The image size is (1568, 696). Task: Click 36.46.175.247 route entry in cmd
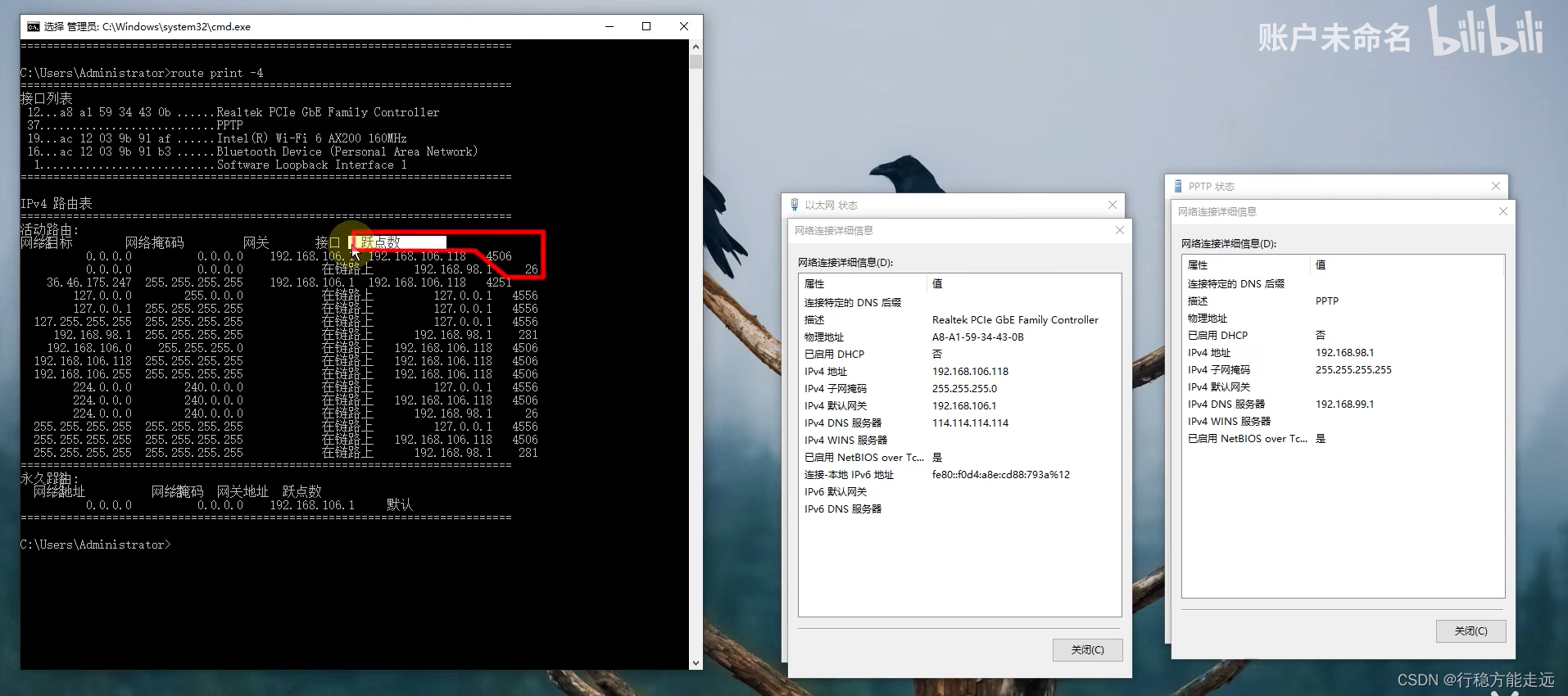point(279,282)
